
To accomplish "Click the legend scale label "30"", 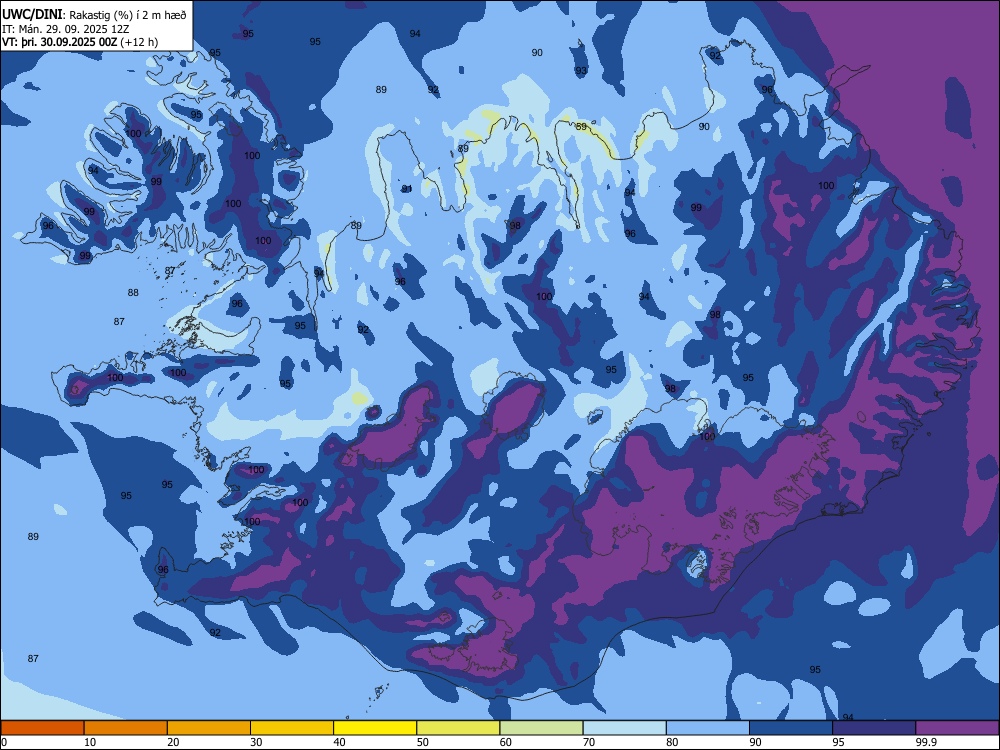I will tap(256, 742).
